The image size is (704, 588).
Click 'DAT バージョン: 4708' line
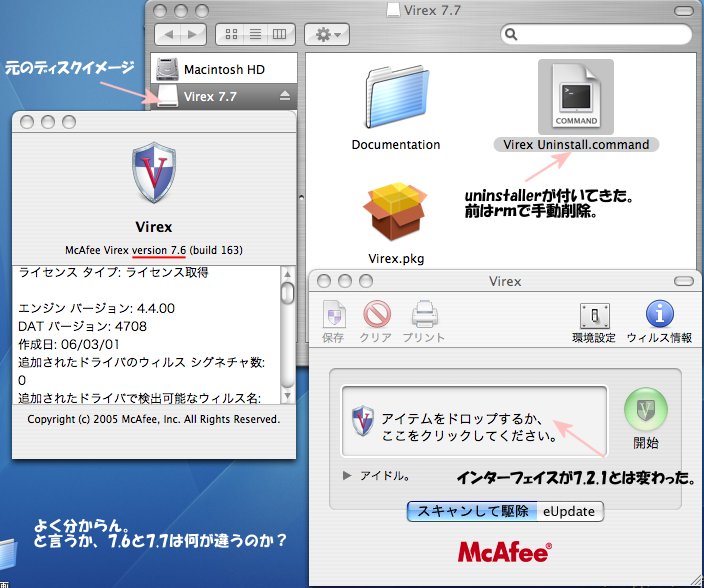82,326
